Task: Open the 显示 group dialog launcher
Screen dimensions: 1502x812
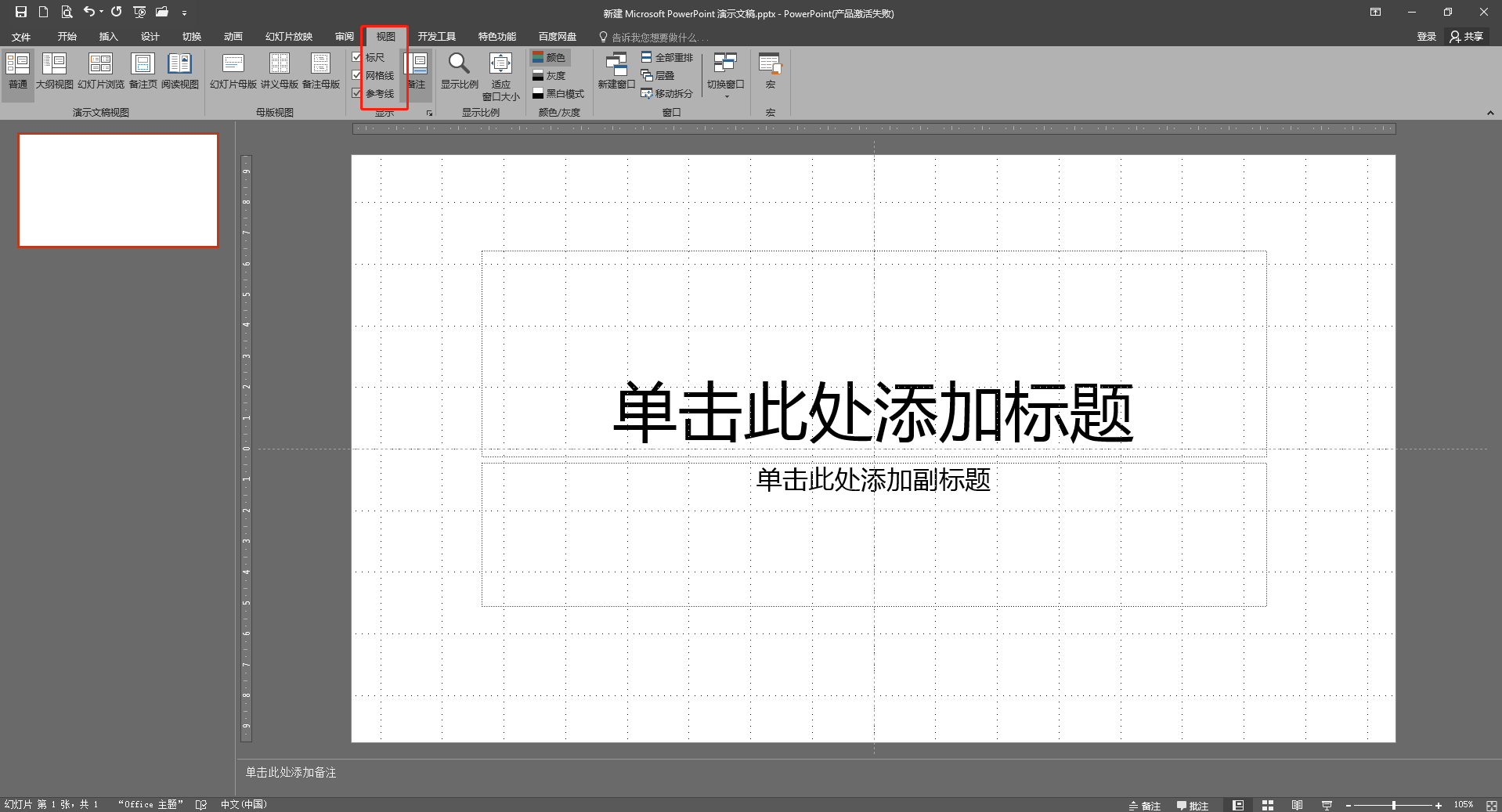Action: (429, 114)
